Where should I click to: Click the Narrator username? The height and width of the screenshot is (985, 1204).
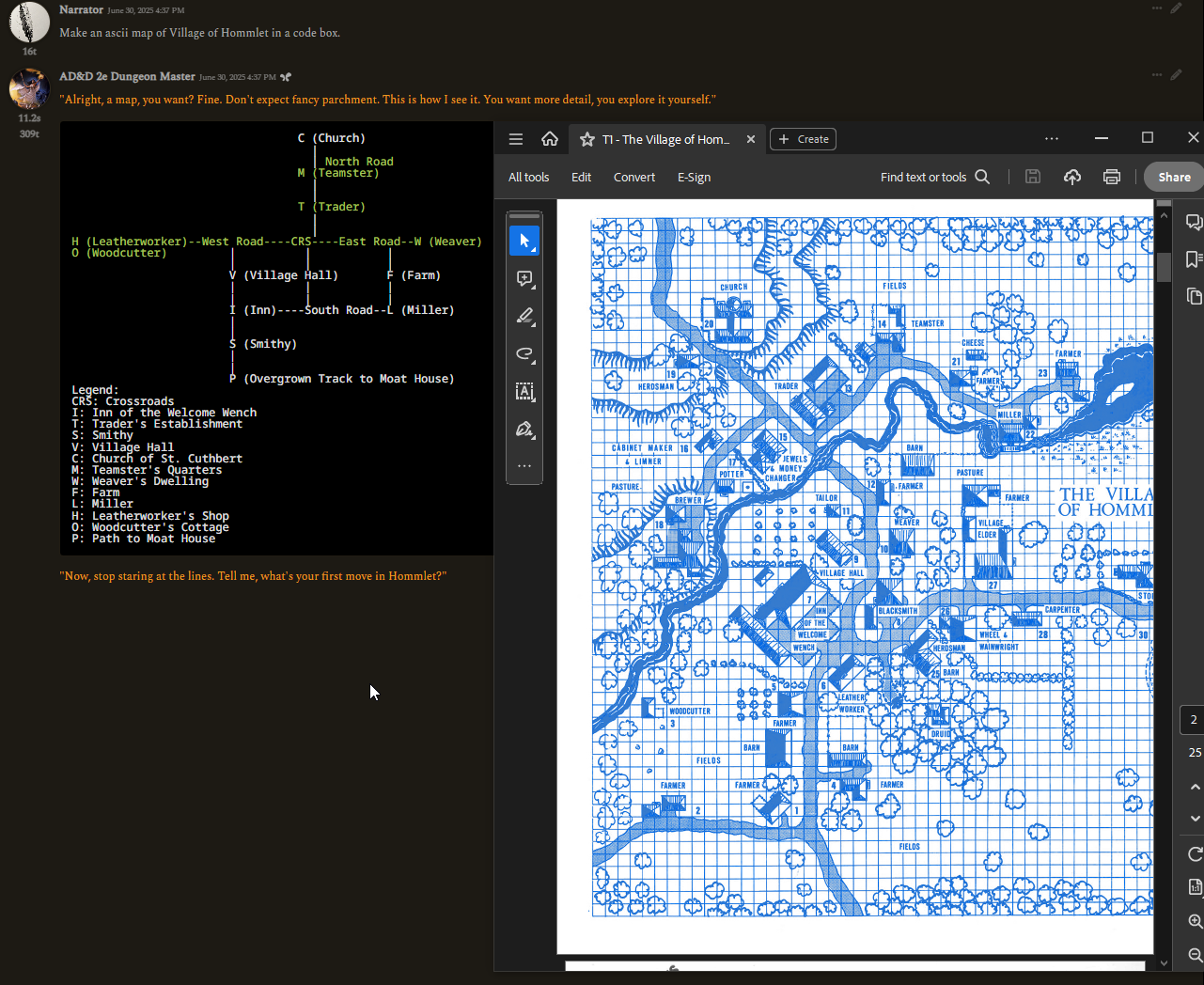(81, 9)
